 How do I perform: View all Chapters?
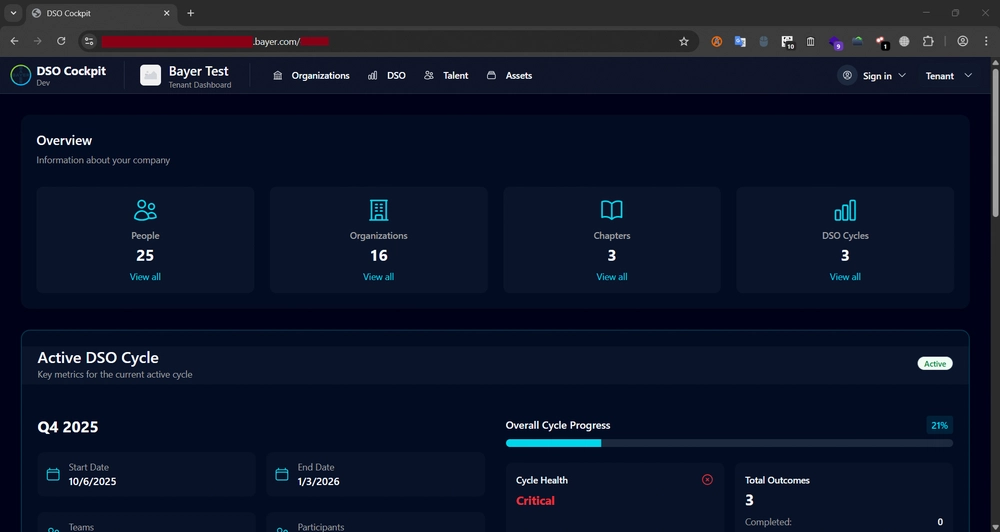click(612, 277)
